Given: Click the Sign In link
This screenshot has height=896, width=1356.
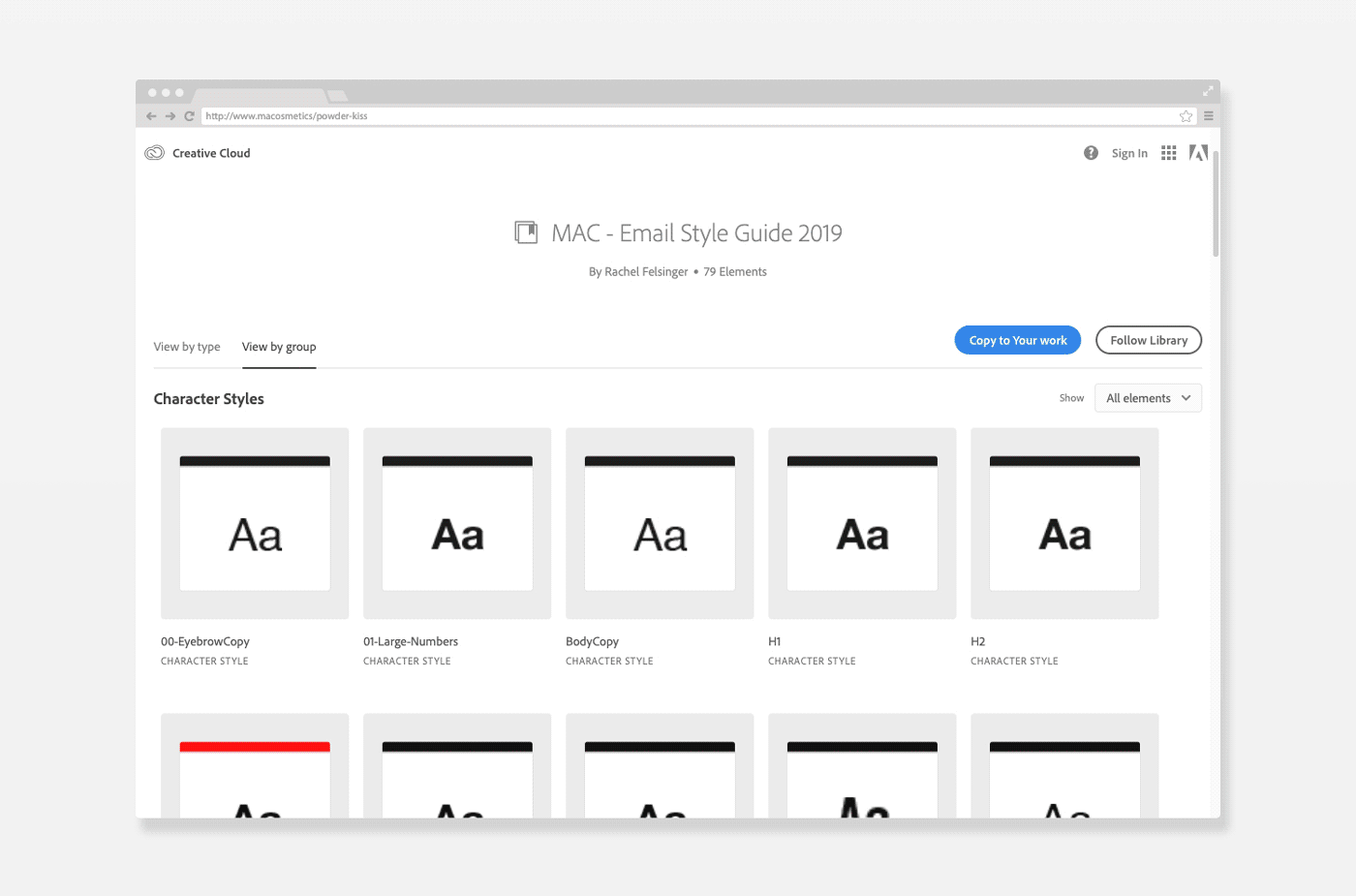Looking at the screenshot, I should click(x=1129, y=153).
